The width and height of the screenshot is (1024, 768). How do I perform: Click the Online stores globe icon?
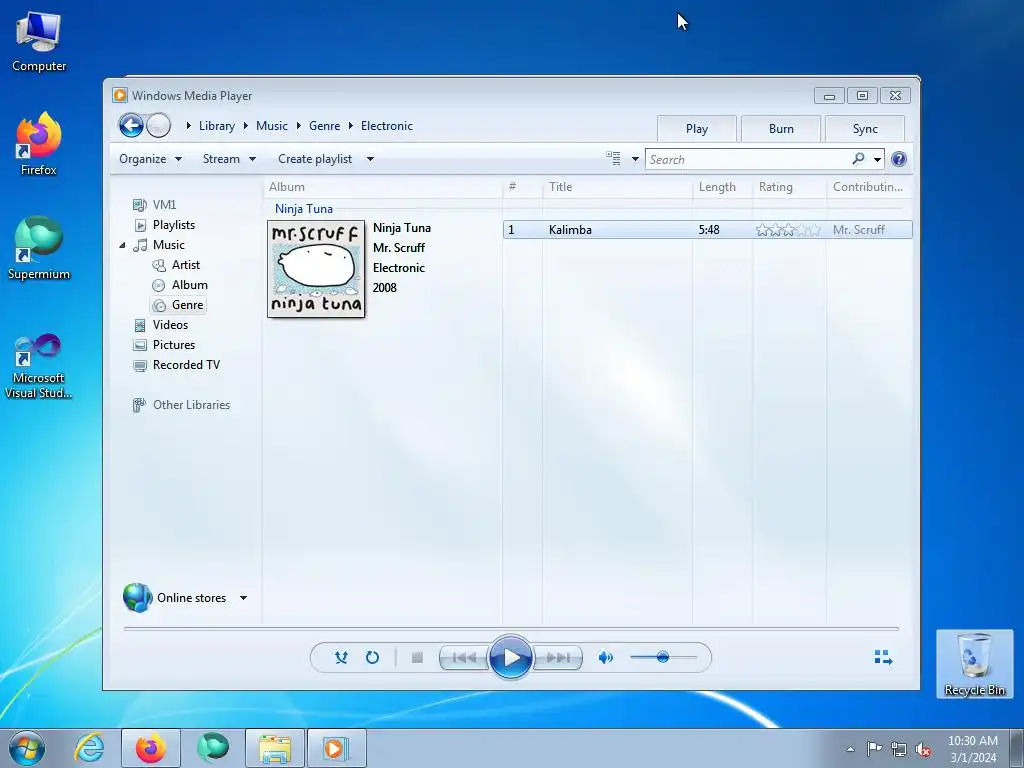[x=137, y=598]
